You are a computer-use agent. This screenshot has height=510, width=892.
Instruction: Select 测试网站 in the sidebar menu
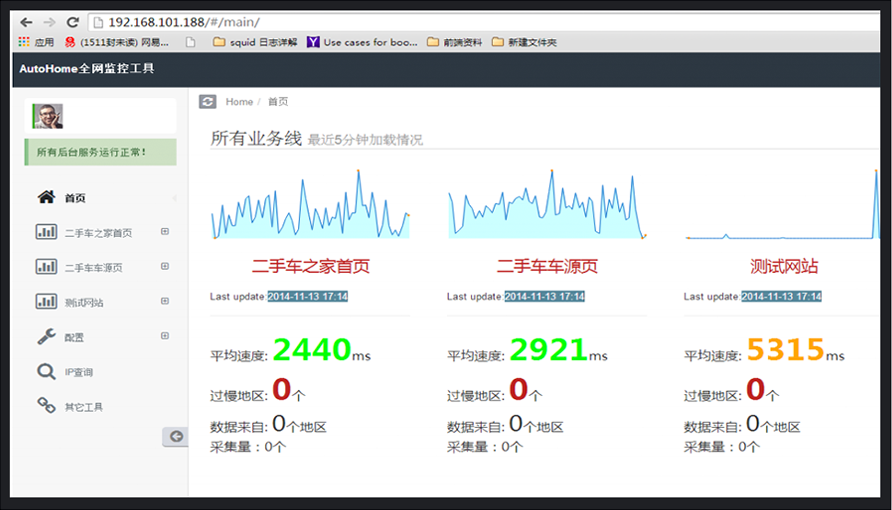point(84,302)
